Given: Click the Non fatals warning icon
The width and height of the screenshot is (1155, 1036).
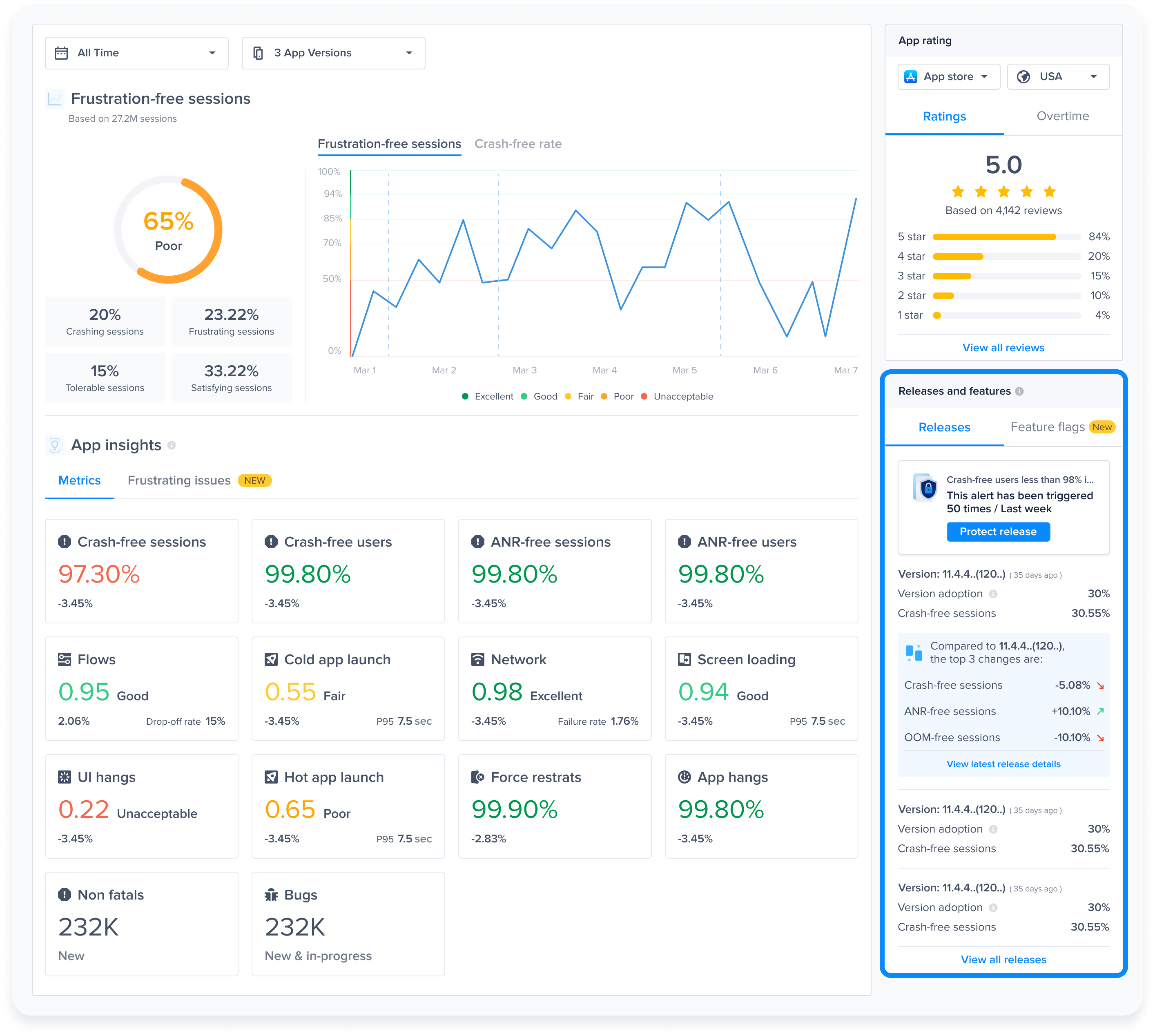Looking at the screenshot, I should click(x=64, y=895).
